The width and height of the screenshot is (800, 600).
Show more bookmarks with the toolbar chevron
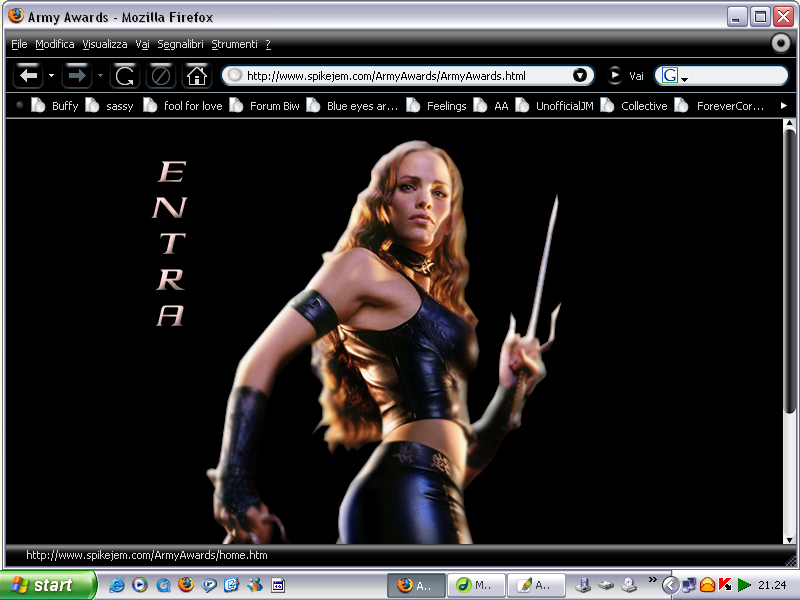point(784,106)
